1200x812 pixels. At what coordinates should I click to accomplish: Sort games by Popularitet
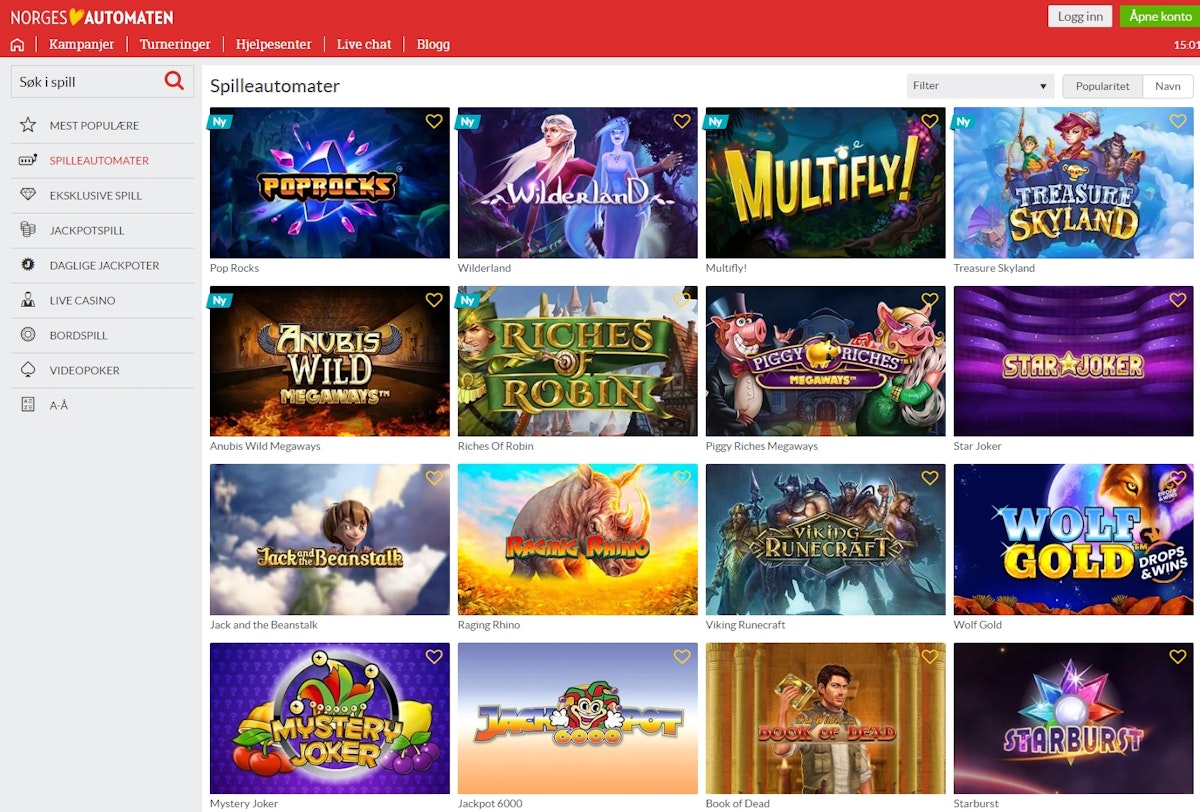coord(1102,86)
